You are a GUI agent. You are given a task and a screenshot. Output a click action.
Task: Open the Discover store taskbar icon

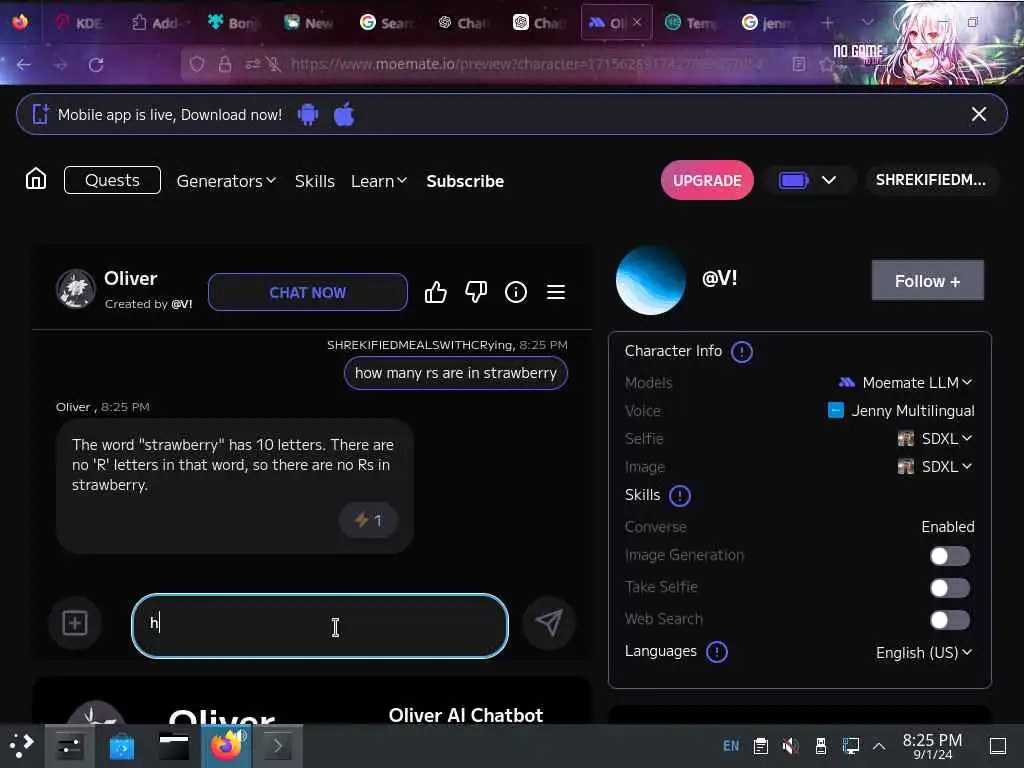pos(121,746)
